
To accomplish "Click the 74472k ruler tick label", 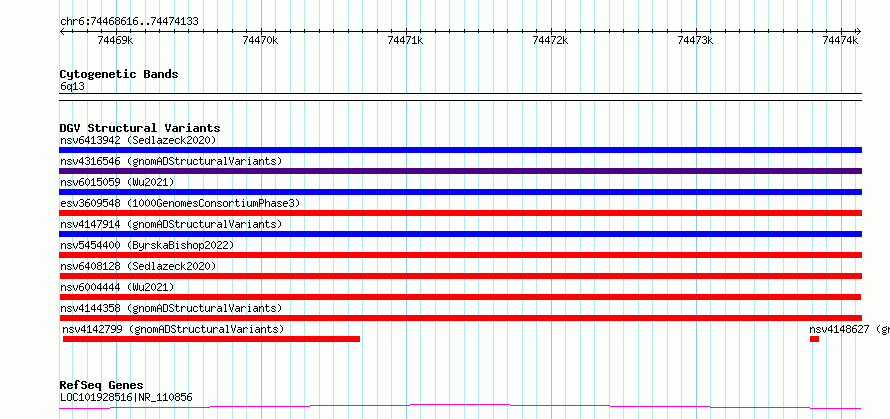I will [x=550, y=40].
